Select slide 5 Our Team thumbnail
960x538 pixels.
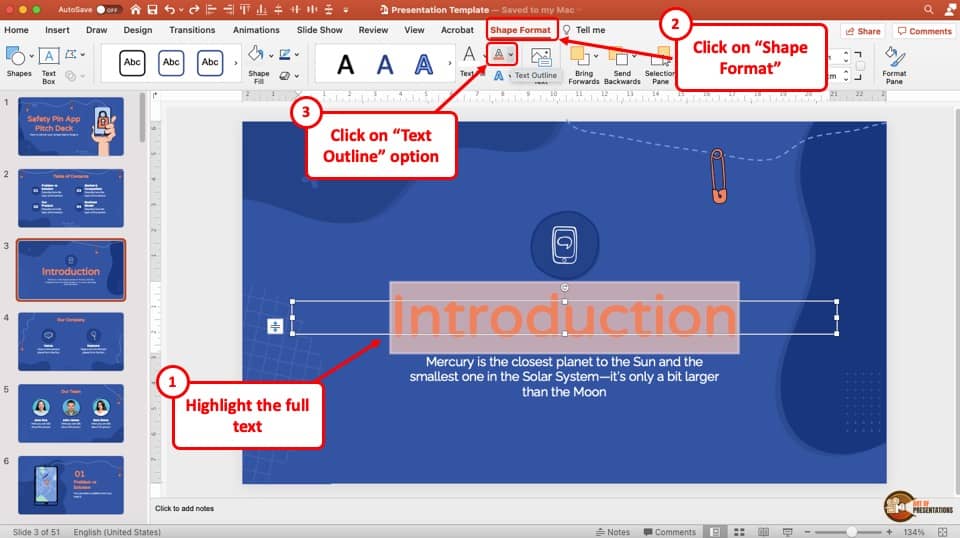pos(71,413)
